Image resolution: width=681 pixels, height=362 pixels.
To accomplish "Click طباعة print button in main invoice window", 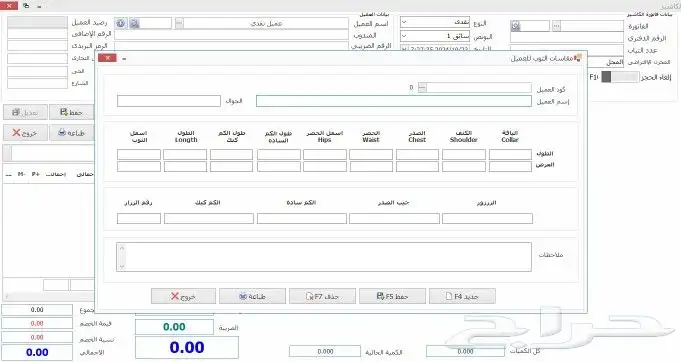I will pyautogui.click(x=71, y=133).
